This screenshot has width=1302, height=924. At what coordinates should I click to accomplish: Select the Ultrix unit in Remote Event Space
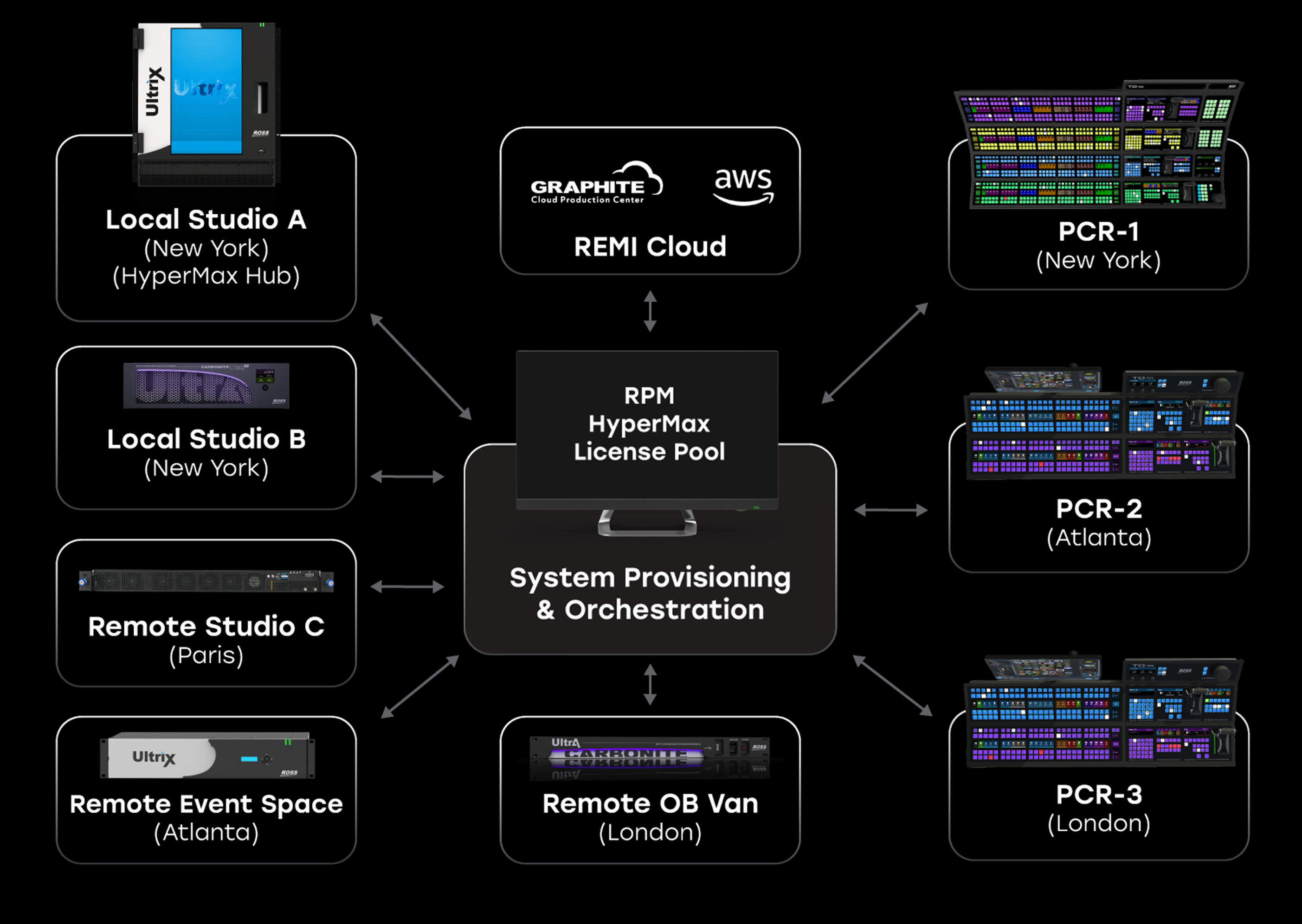tap(207, 755)
